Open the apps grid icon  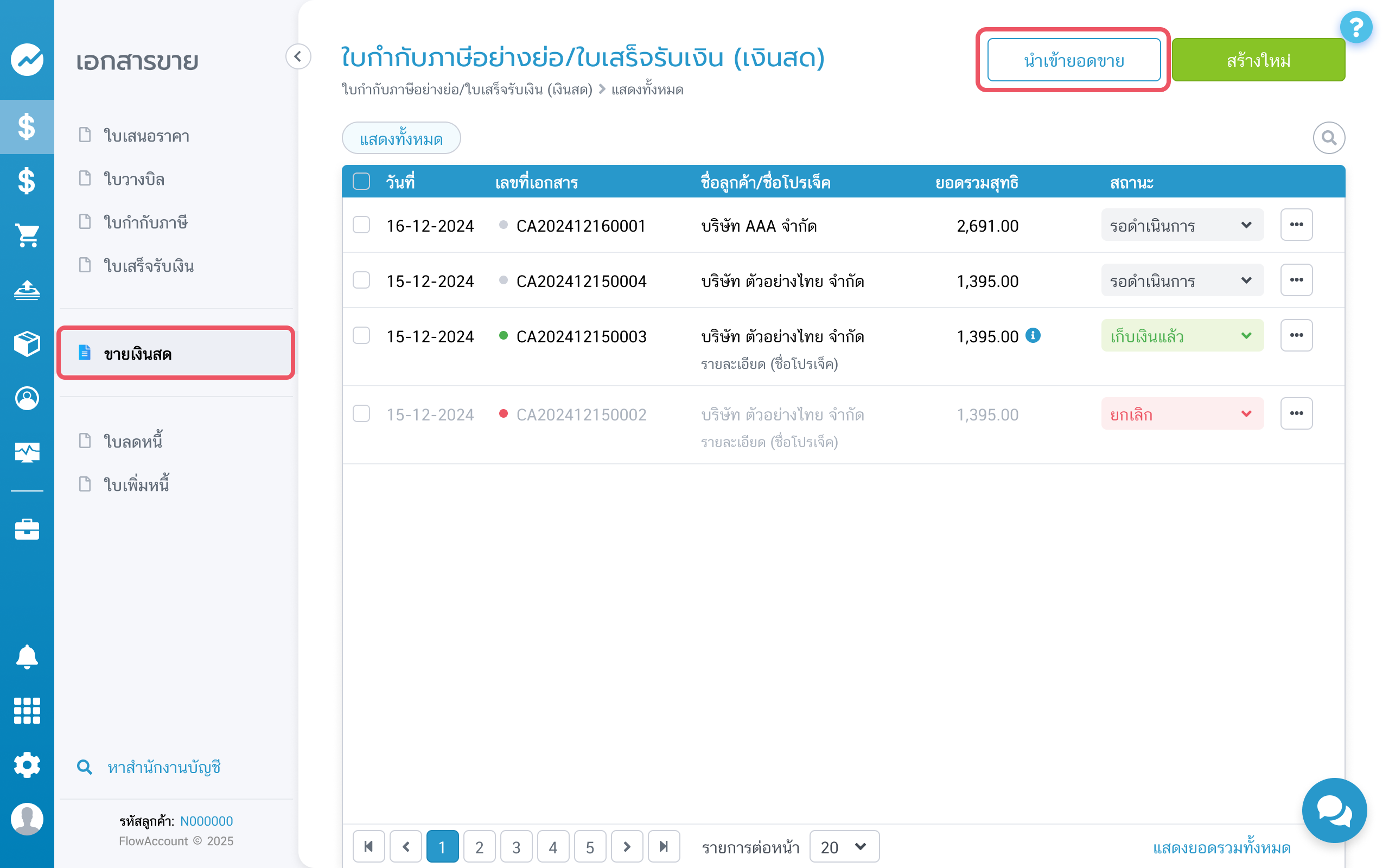(27, 711)
